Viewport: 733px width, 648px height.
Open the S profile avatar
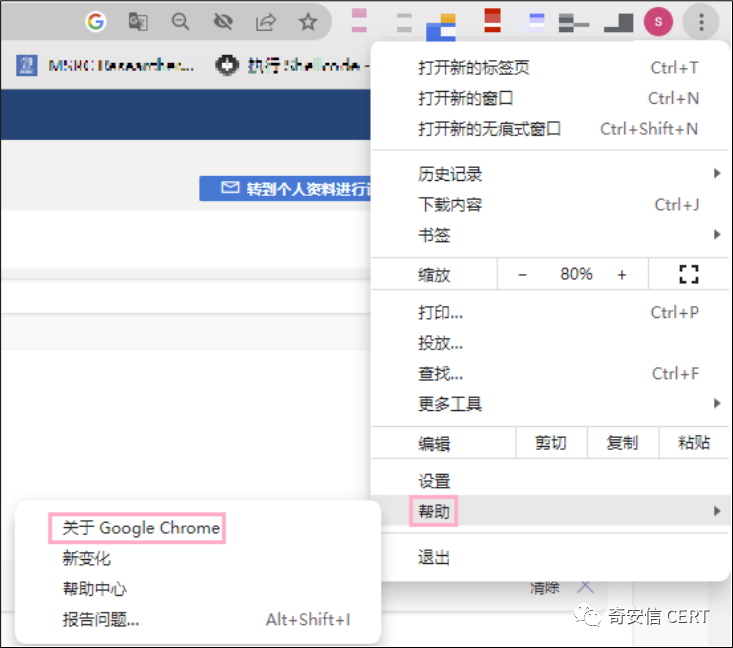click(x=658, y=22)
